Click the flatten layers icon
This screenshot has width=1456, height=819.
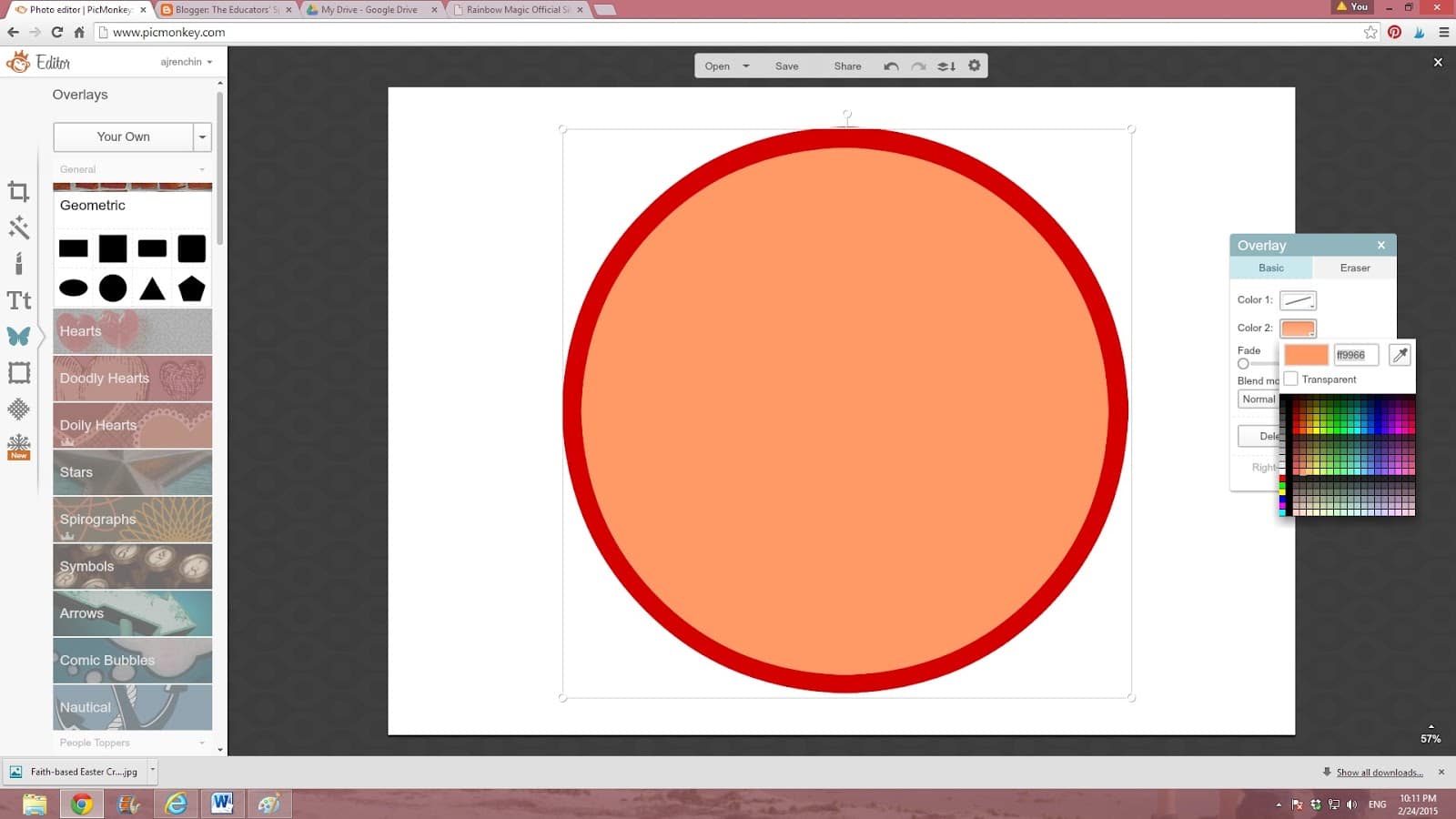pos(946,66)
